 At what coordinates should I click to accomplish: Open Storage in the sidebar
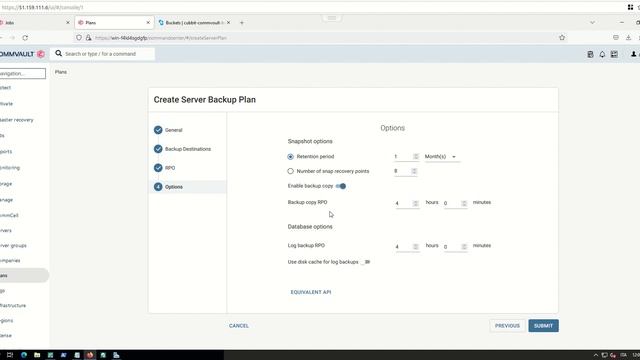click(x=6, y=184)
